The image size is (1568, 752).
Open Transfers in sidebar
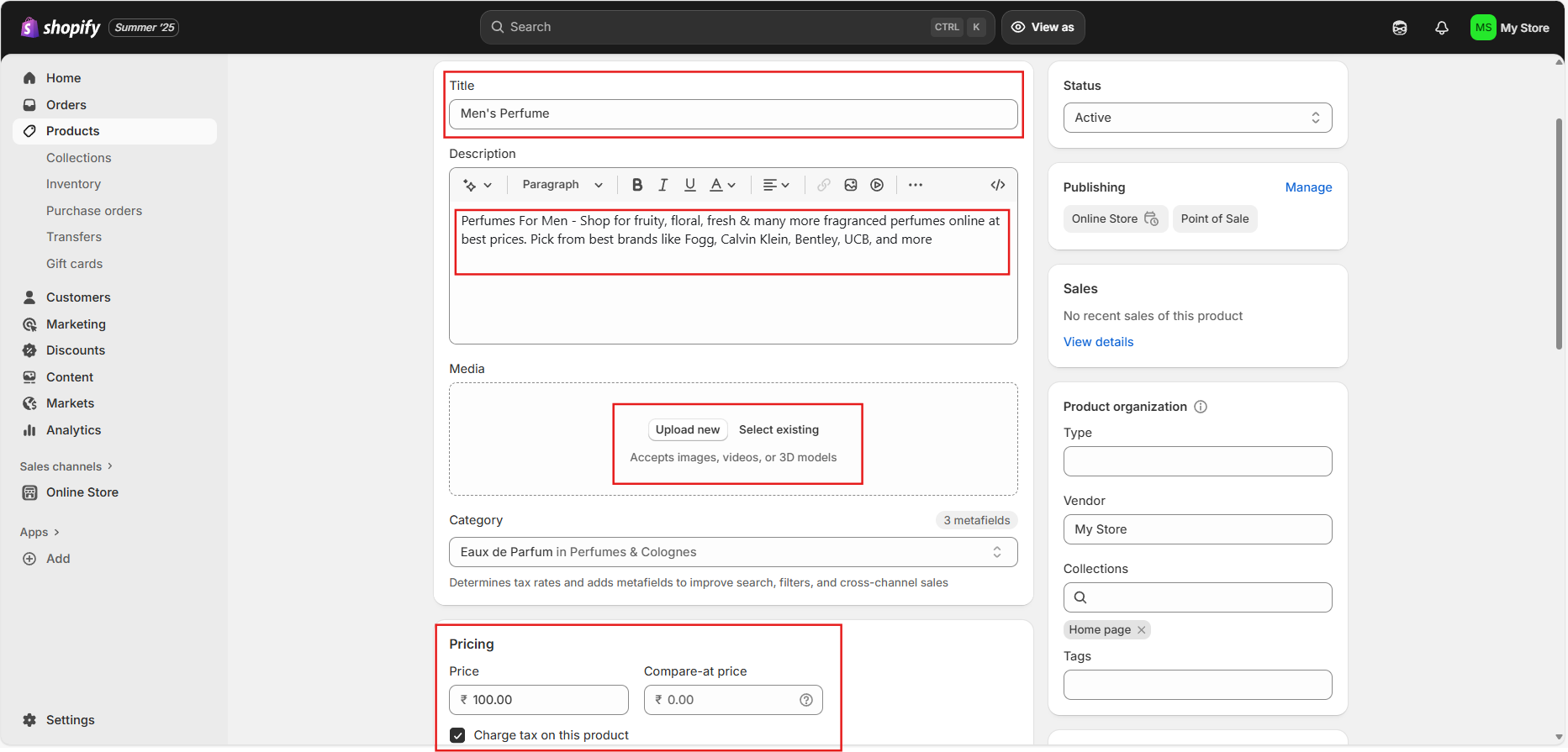pyautogui.click(x=74, y=237)
